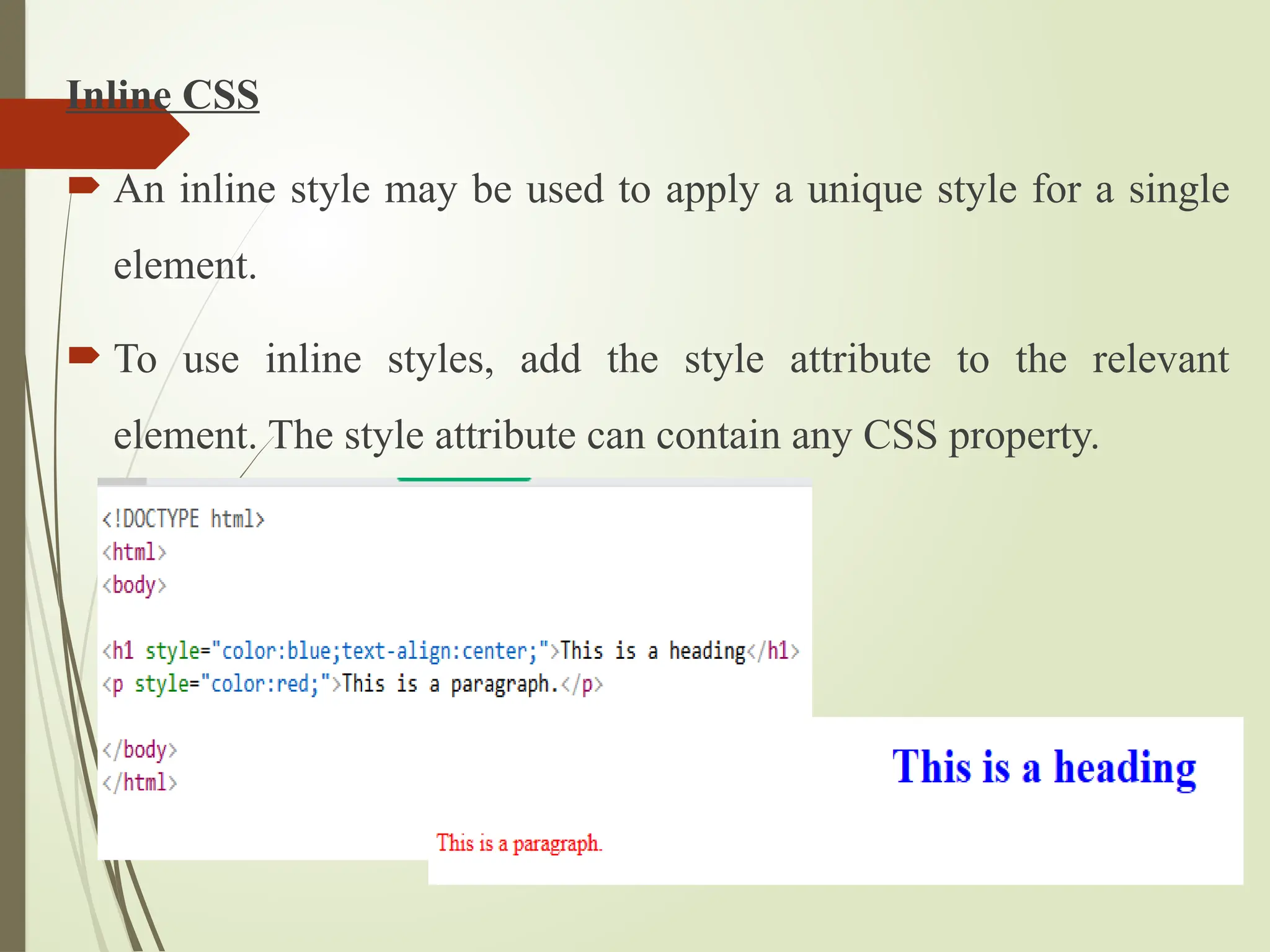
Task: Click the opening '<html>' tag line
Action: (x=135, y=552)
